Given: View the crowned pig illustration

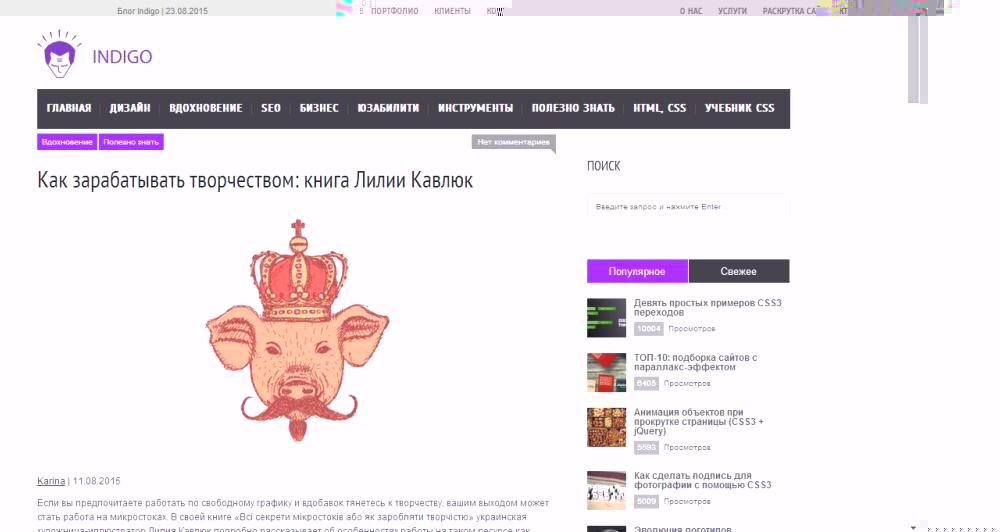Looking at the screenshot, I should point(297,330).
